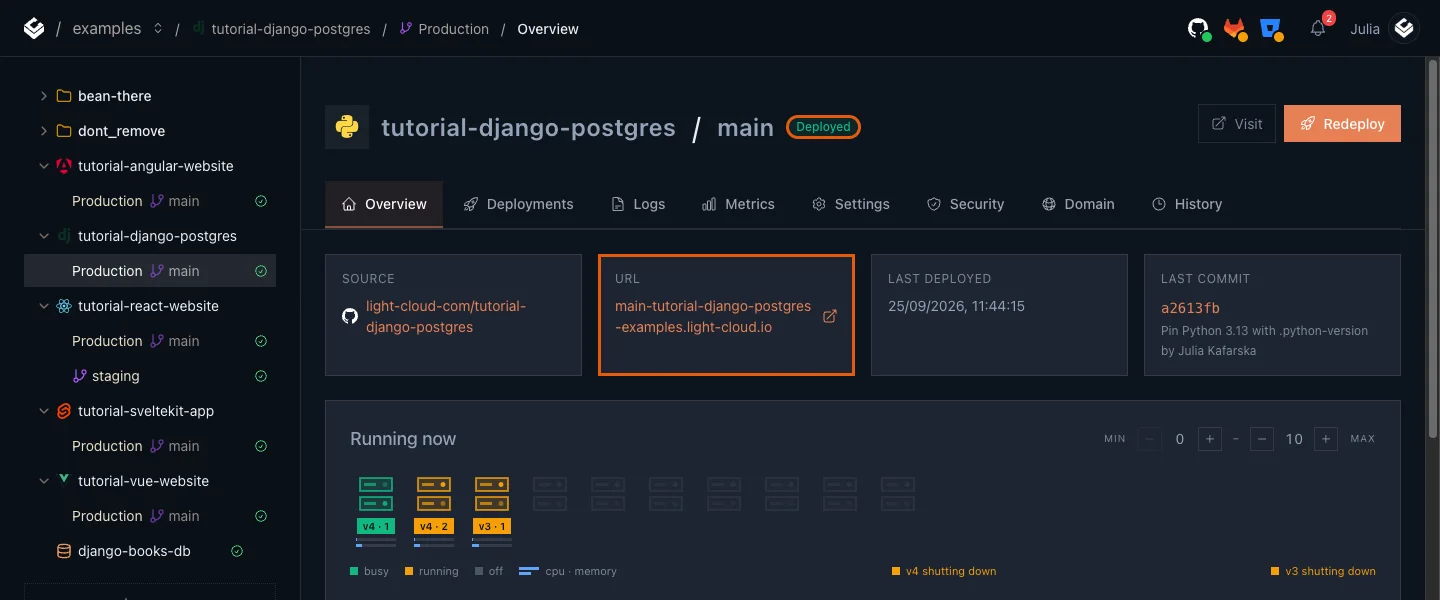Expand the dont_remove folder
This screenshot has height=600, width=1440.
pos(43,131)
